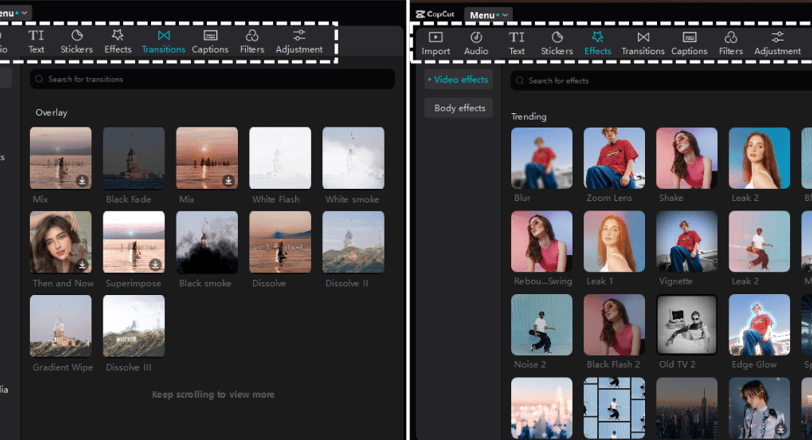Select the Edge Glow effect
This screenshot has width=812, height=440.
(x=759, y=325)
